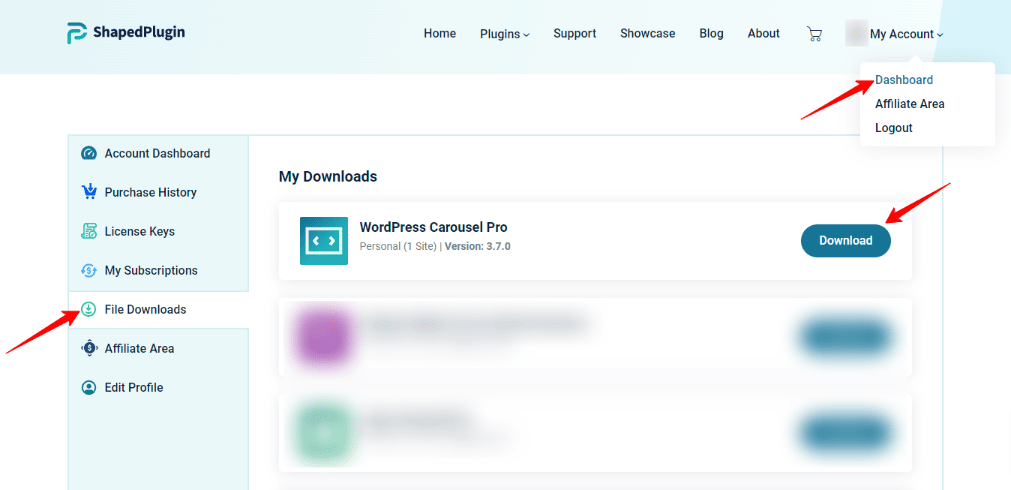
Task: Choose Affiliate Area in account dropdown
Action: coord(909,104)
